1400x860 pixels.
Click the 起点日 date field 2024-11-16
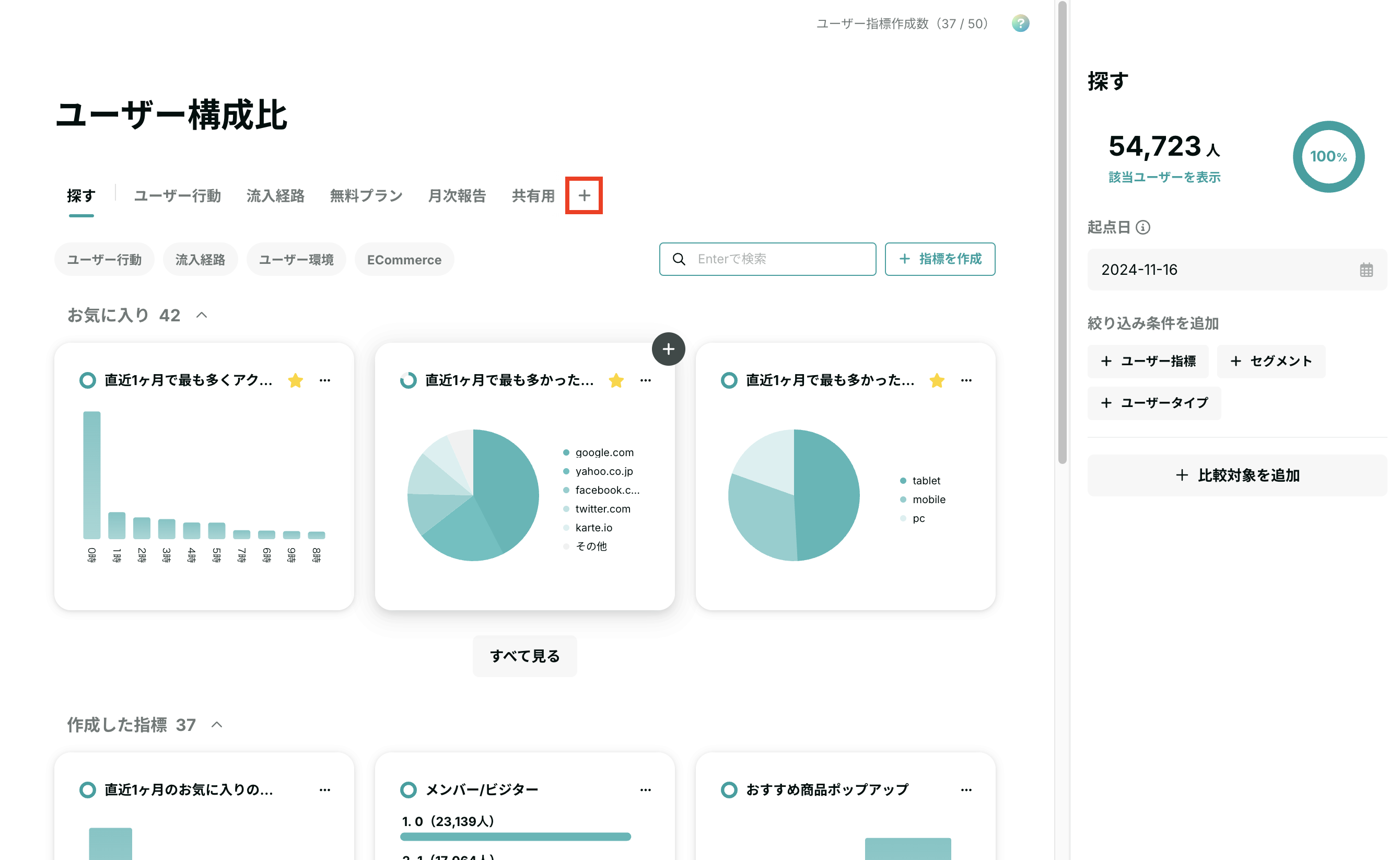coord(1238,270)
